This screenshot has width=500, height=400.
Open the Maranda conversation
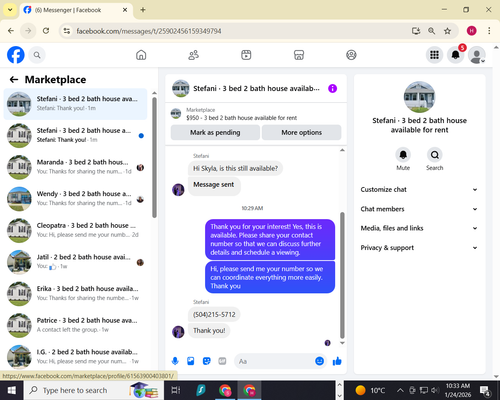pyautogui.click(x=75, y=167)
